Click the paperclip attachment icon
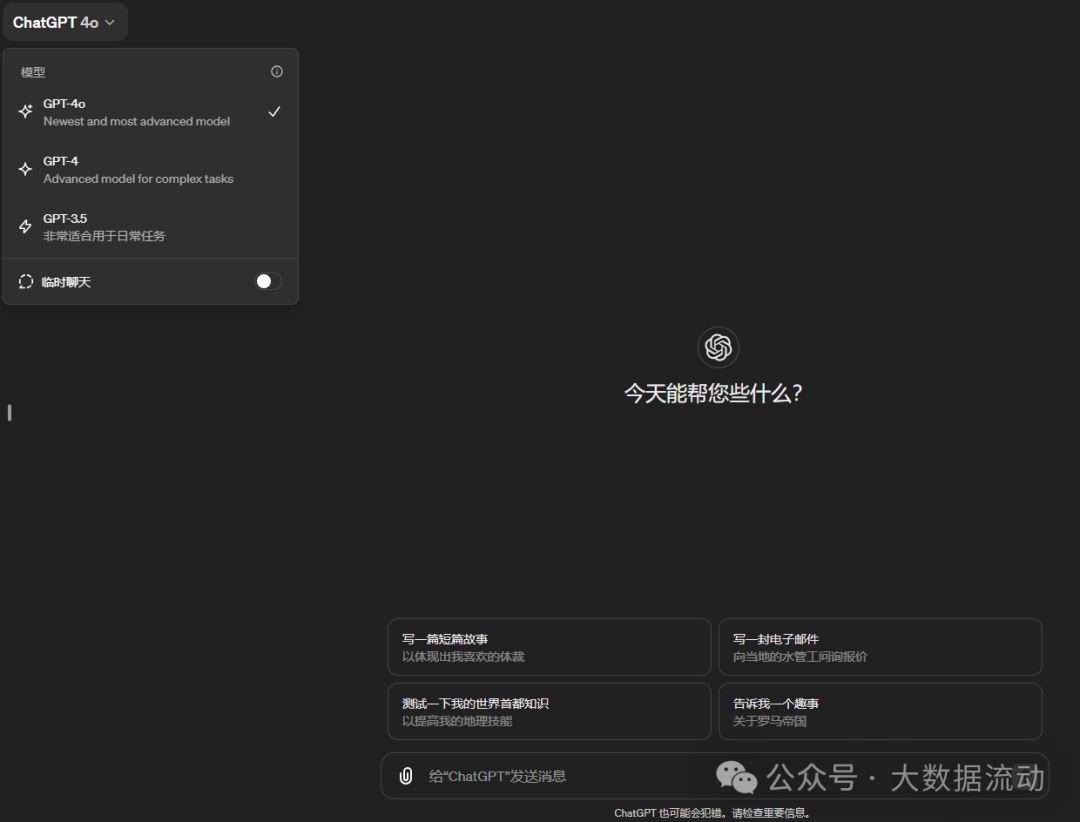 click(x=406, y=776)
